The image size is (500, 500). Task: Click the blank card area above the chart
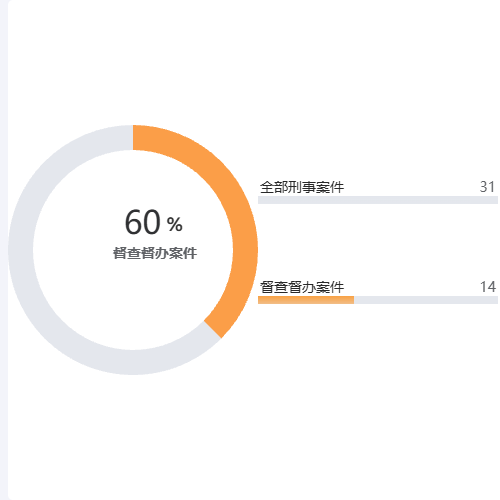click(253, 60)
